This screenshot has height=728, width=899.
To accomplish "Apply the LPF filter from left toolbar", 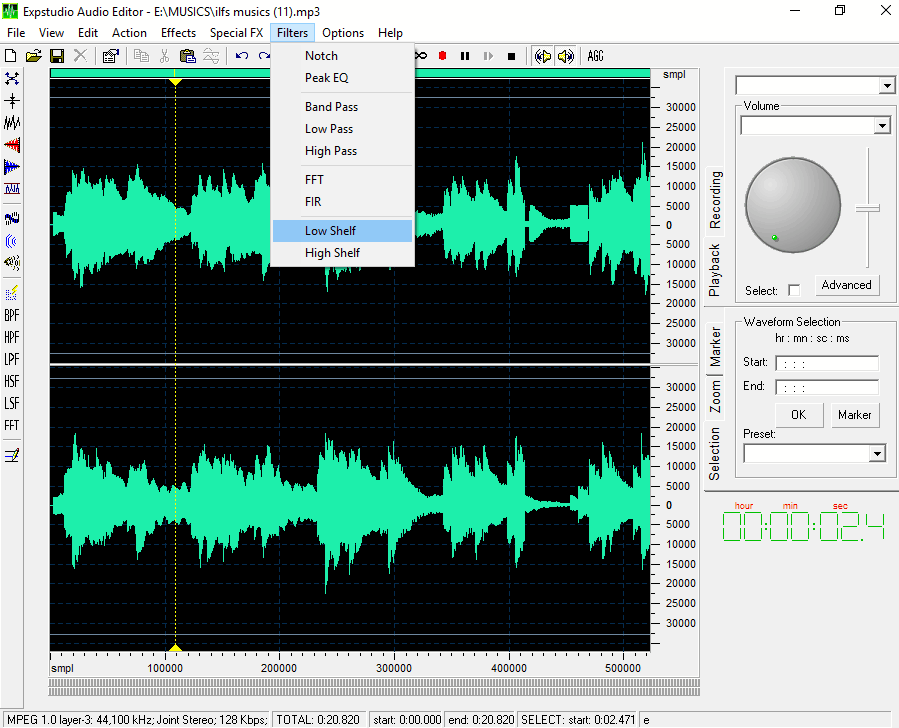I will click(12, 359).
